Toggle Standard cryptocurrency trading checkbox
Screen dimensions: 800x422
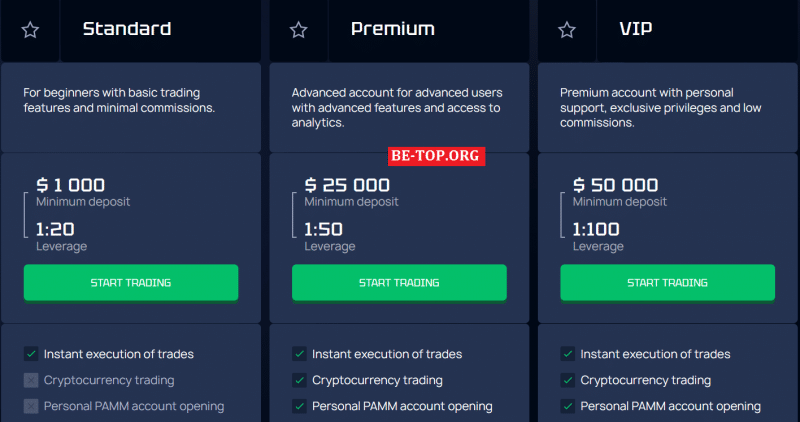point(31,380)
